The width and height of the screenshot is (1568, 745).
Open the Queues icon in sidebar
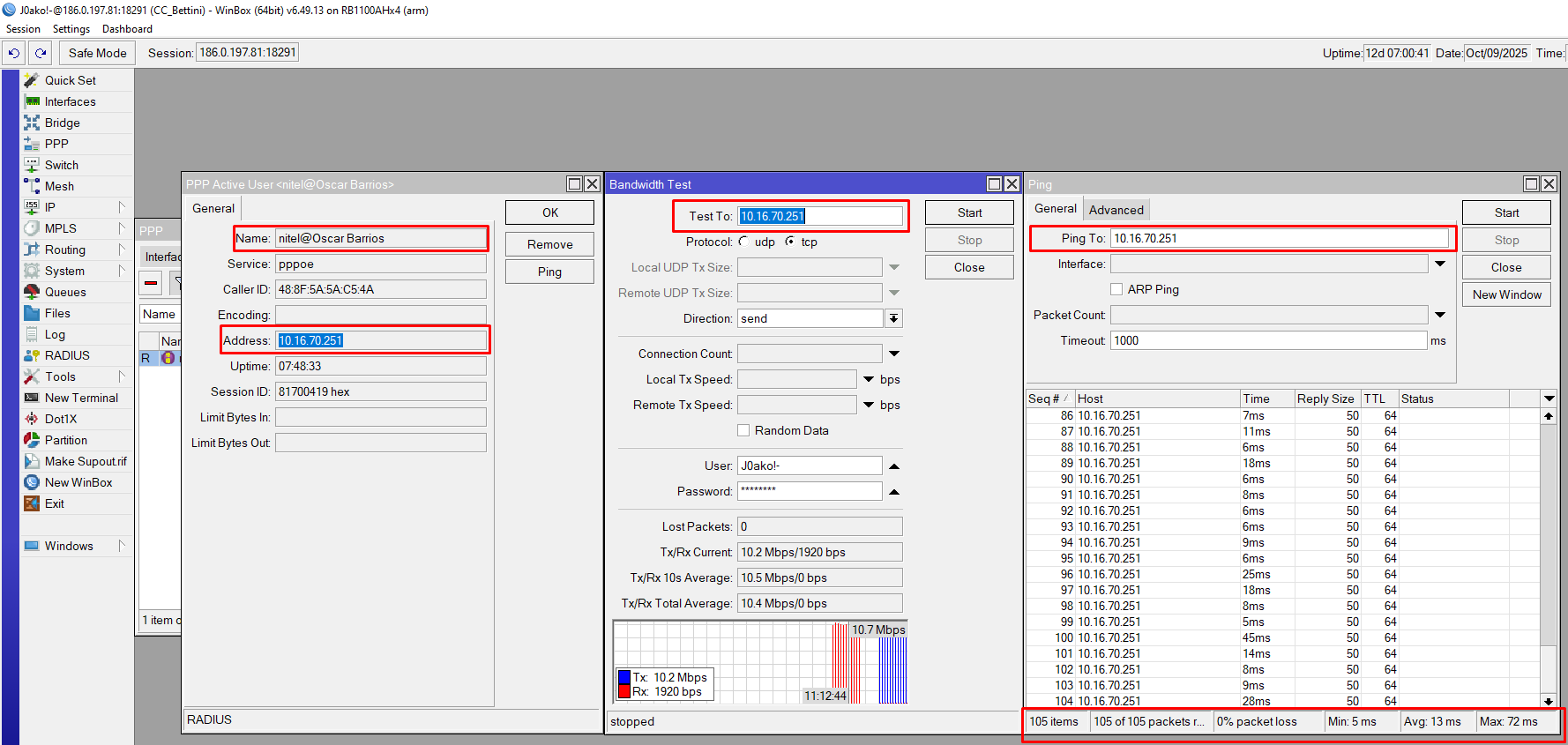32,292
